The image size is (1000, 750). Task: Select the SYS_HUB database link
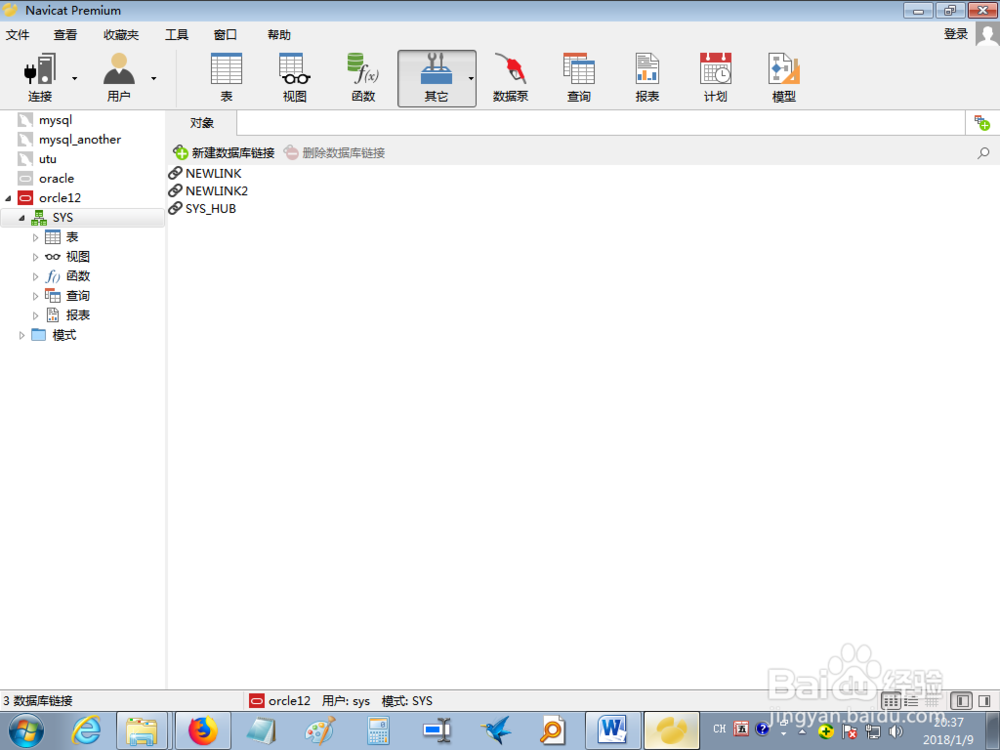pyautogui.click(x=202, y=209)
